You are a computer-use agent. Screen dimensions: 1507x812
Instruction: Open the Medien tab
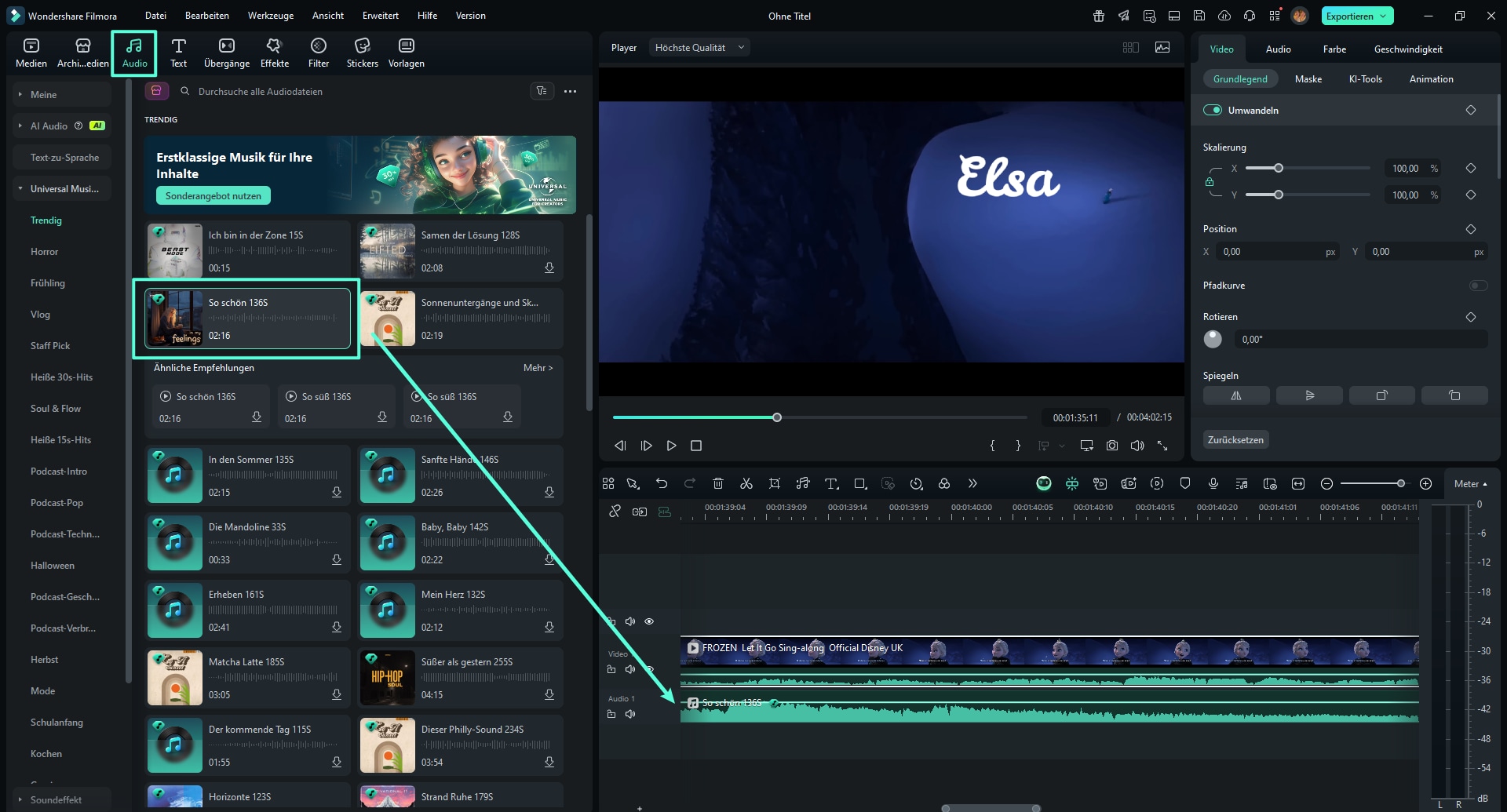click(31, 53)
